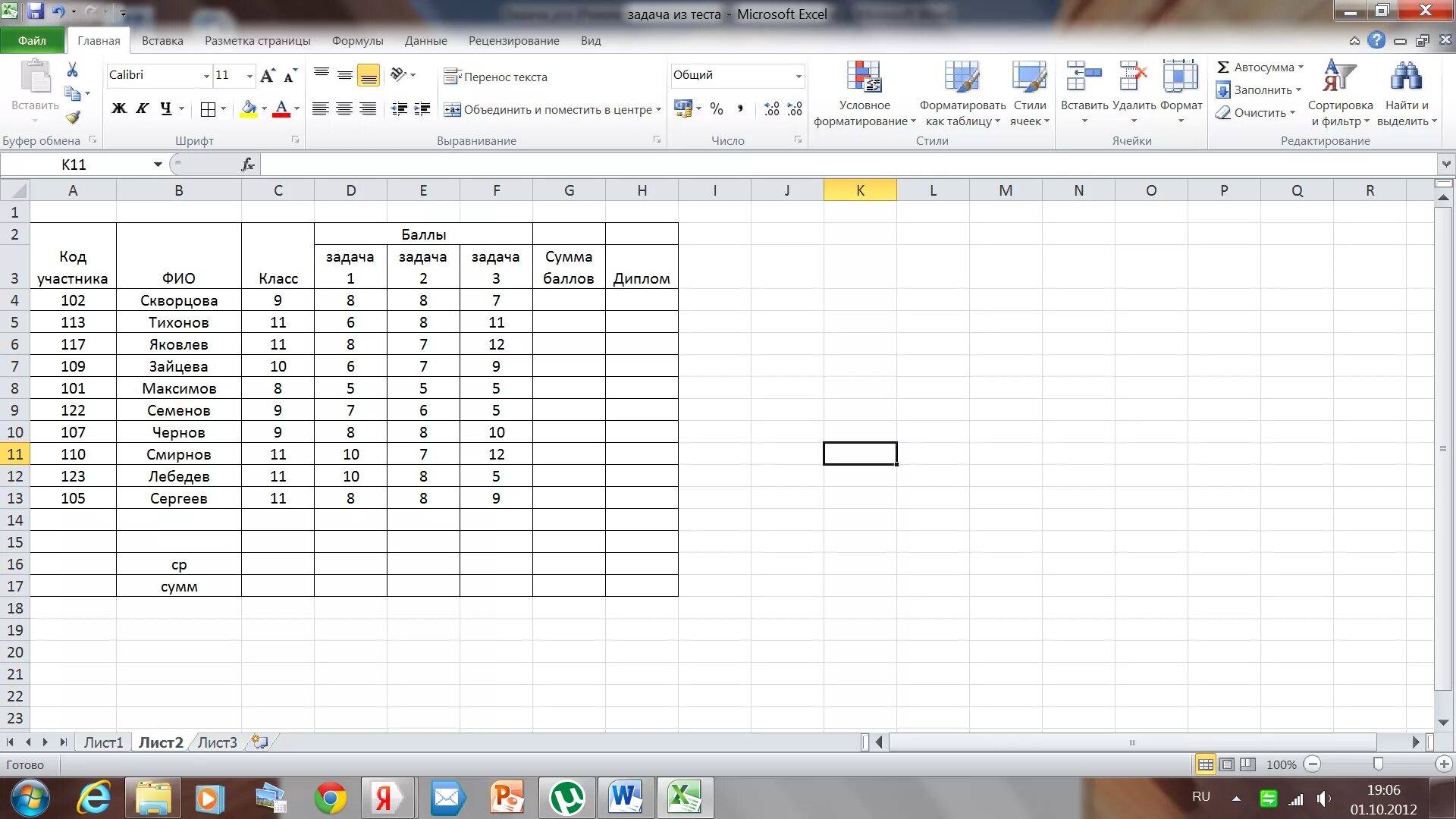Click Merge and Center (Объединить) button
The image size is (1456, 819).
pos(548,110)
